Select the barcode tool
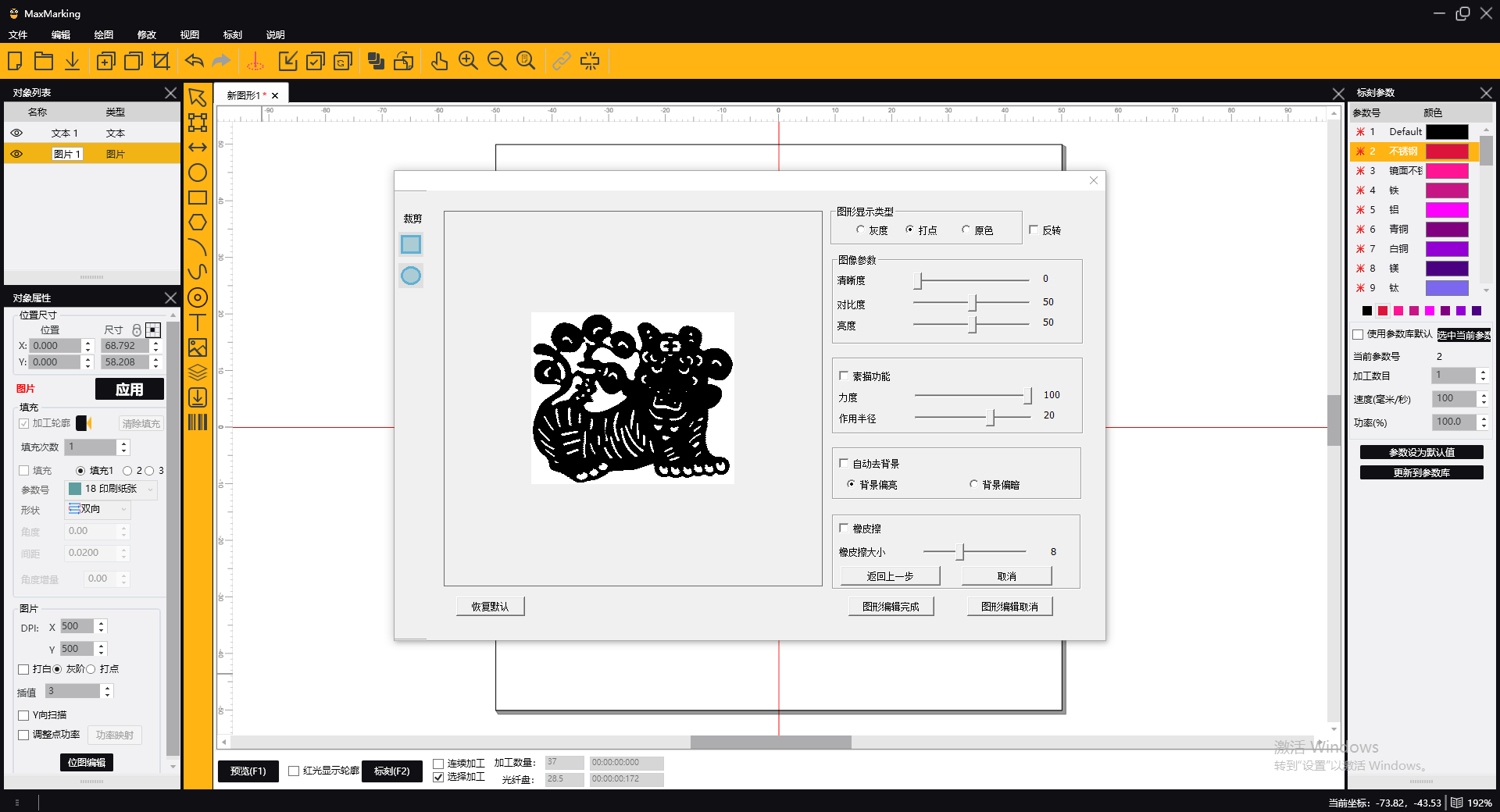1500x812 pixels. pos(198,422)
